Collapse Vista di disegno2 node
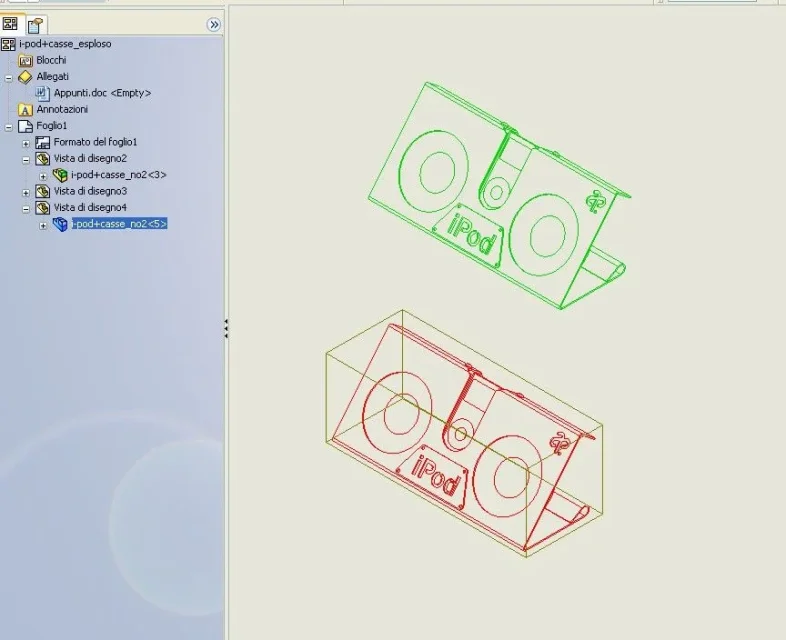The width and height of the screenshot is (786, 640). 26,160
